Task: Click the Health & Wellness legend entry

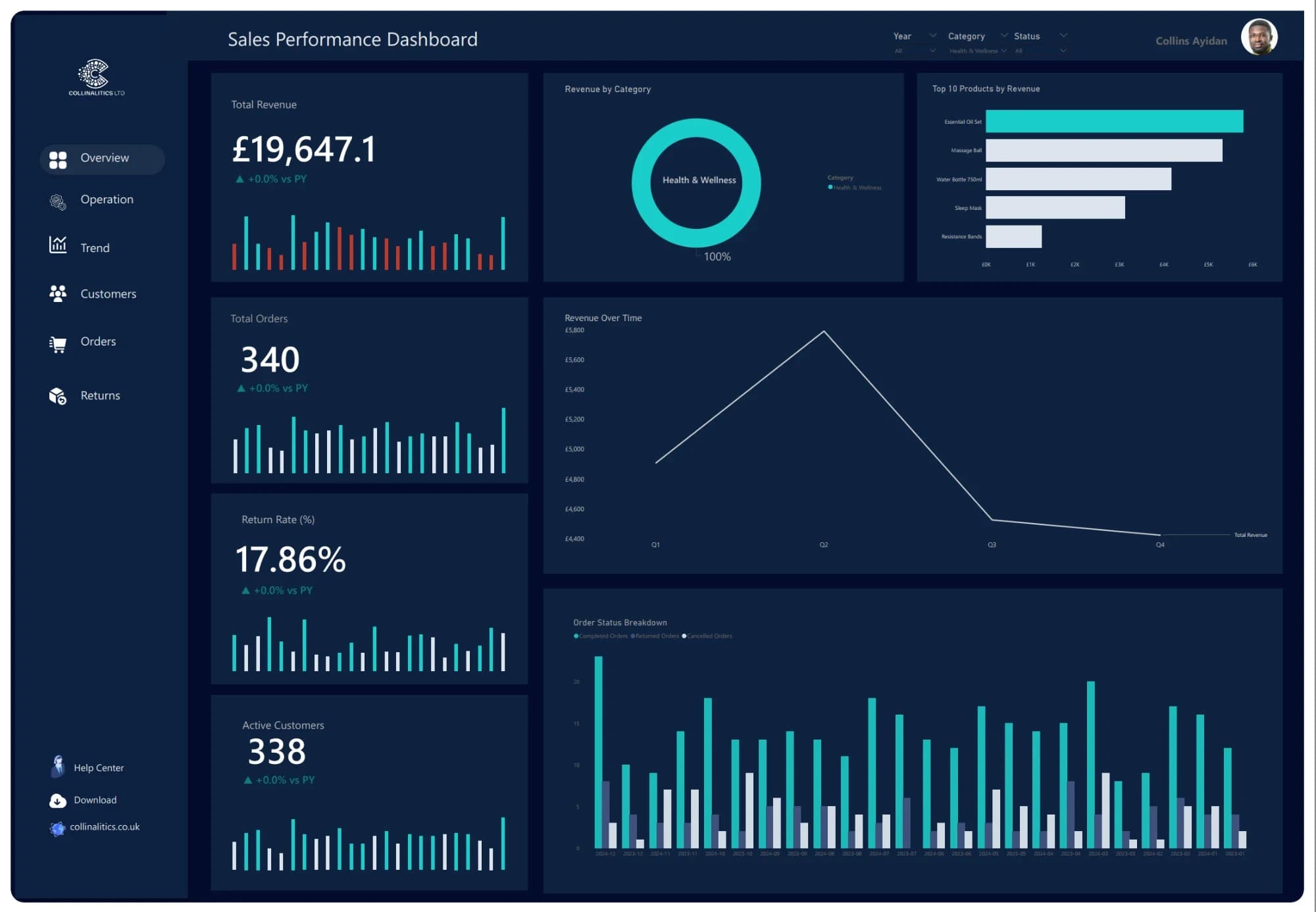Action: point(855,188)
